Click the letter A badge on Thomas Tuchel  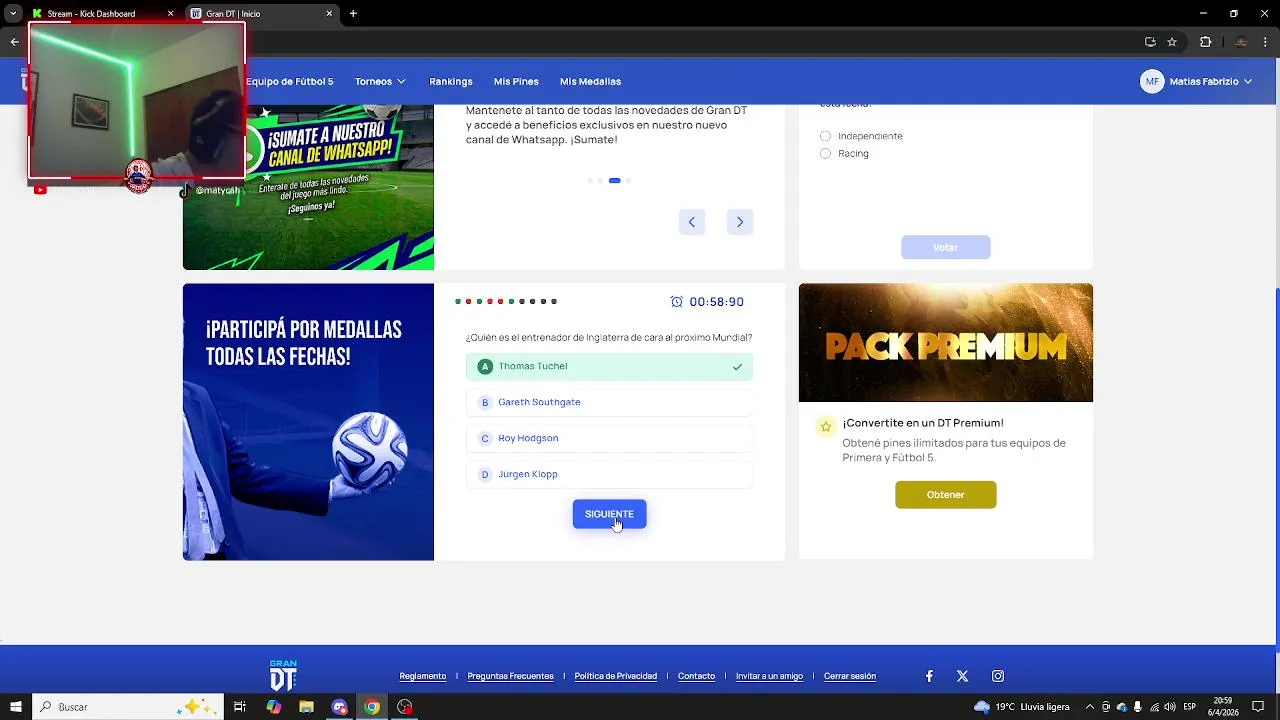click(485, 366)
